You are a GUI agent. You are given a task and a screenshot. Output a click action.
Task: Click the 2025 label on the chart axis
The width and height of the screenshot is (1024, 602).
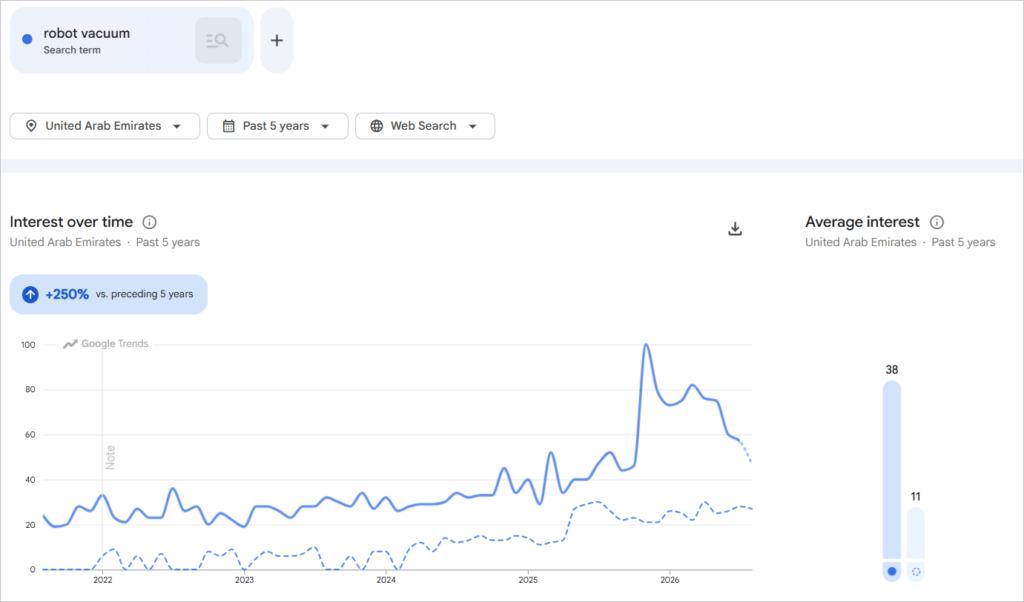pos(528,580)
